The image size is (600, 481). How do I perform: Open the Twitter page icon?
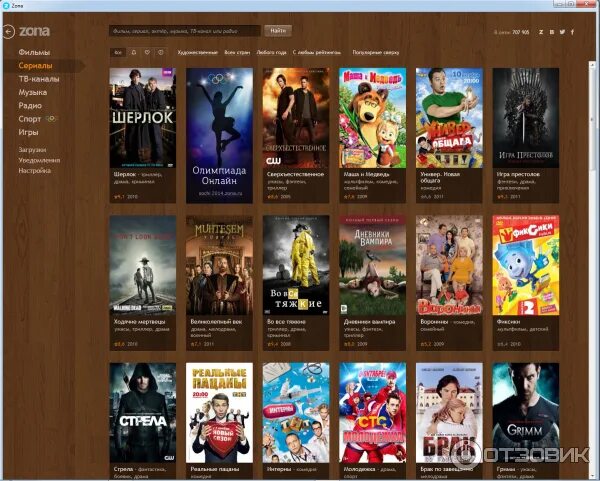[562, 32]
